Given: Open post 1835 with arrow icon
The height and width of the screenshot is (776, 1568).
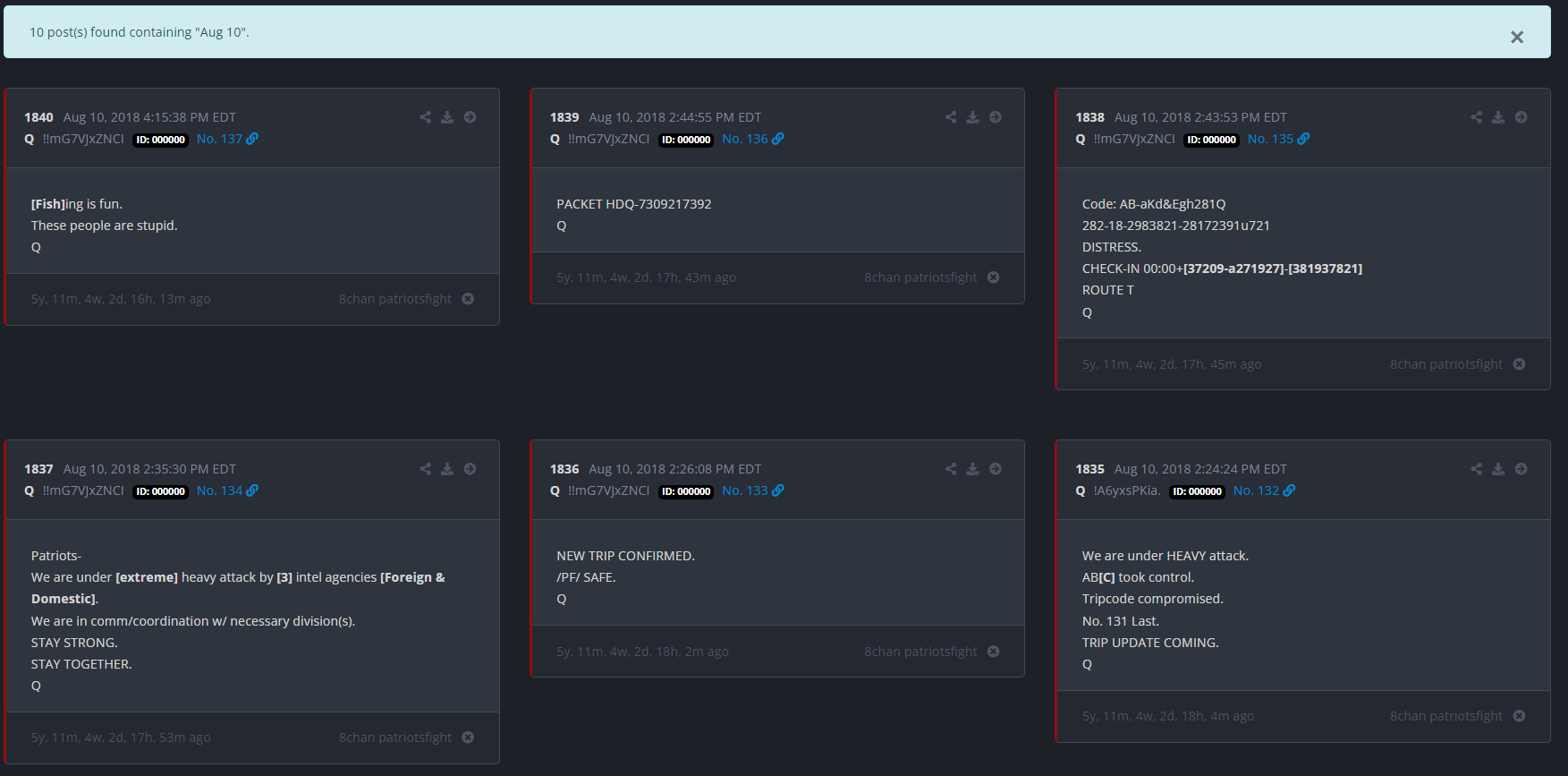Looking at the screenshot, I should (1521, 469).
